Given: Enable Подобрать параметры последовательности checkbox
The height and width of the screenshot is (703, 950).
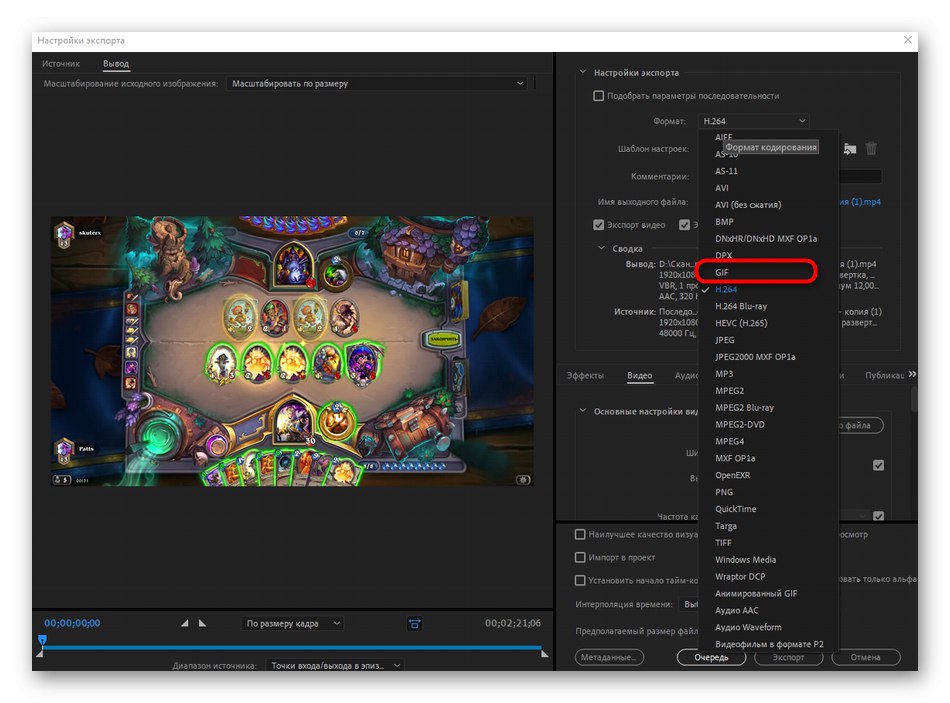Looking at the screenshot, I should (599, 96).
